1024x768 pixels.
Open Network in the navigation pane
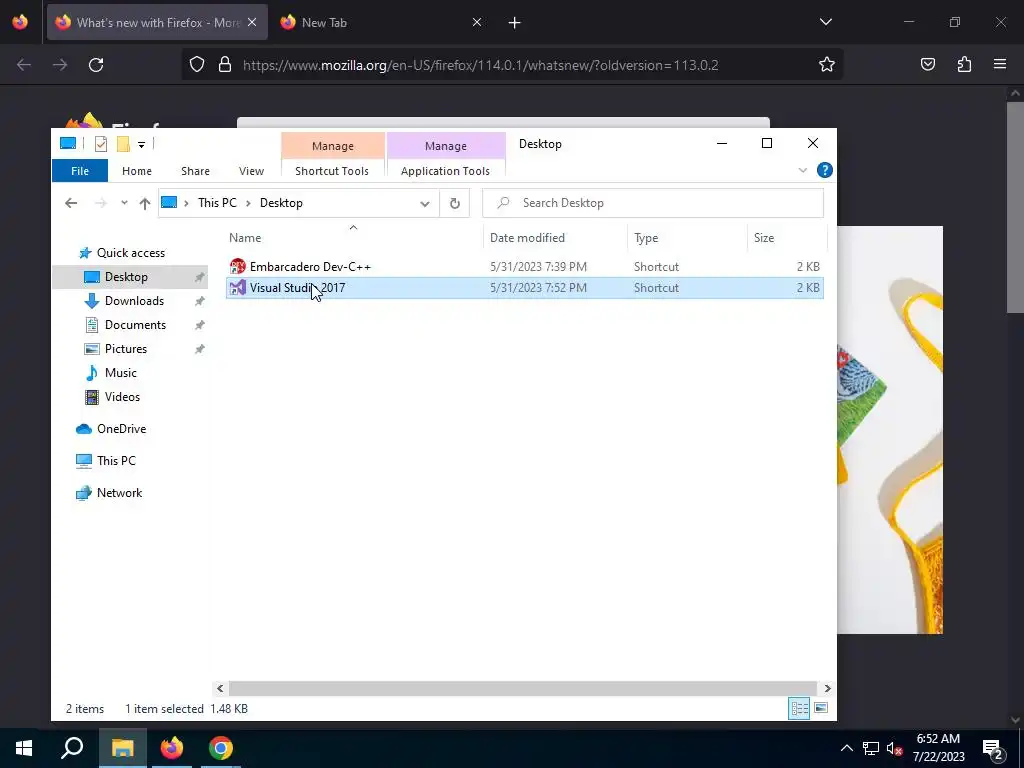click(119, 493)
